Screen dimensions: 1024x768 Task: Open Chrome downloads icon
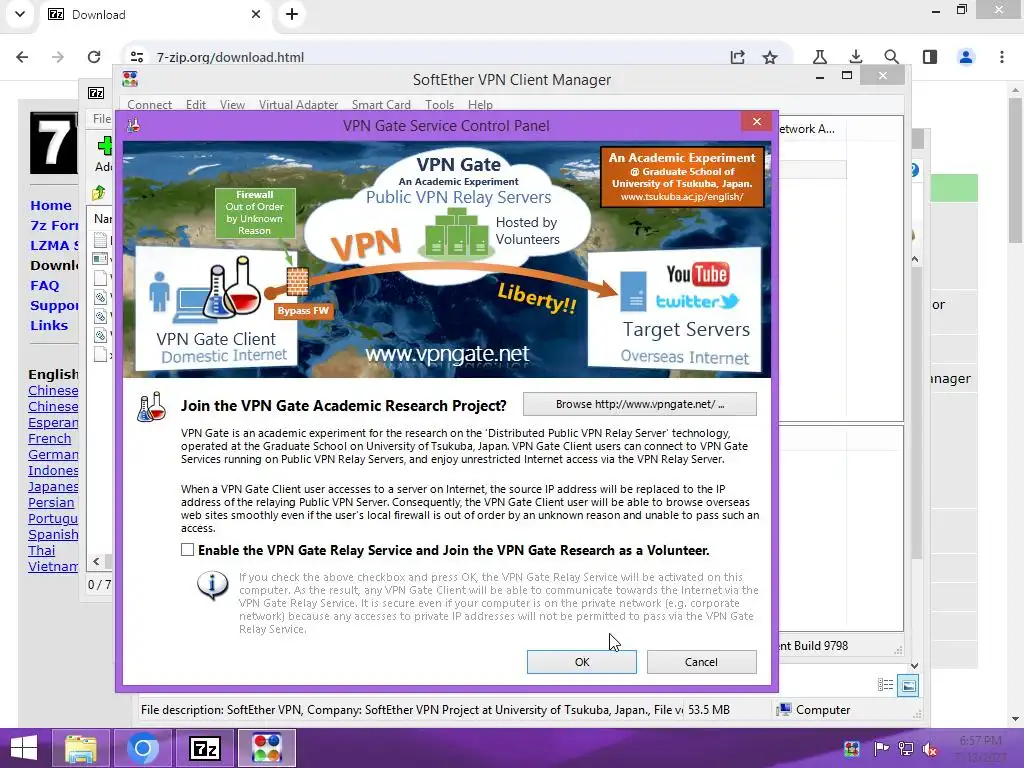[856, 57]
